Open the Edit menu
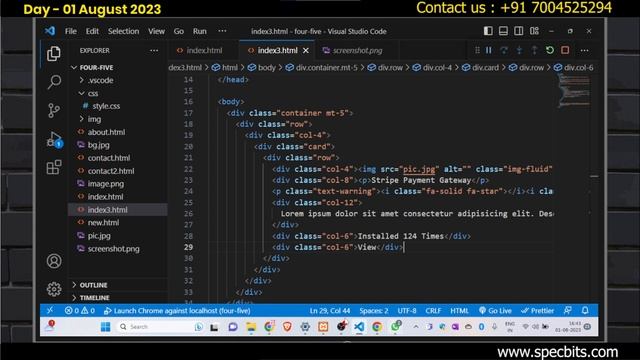The height and width of the screenshot is (360, 640). 92,31
